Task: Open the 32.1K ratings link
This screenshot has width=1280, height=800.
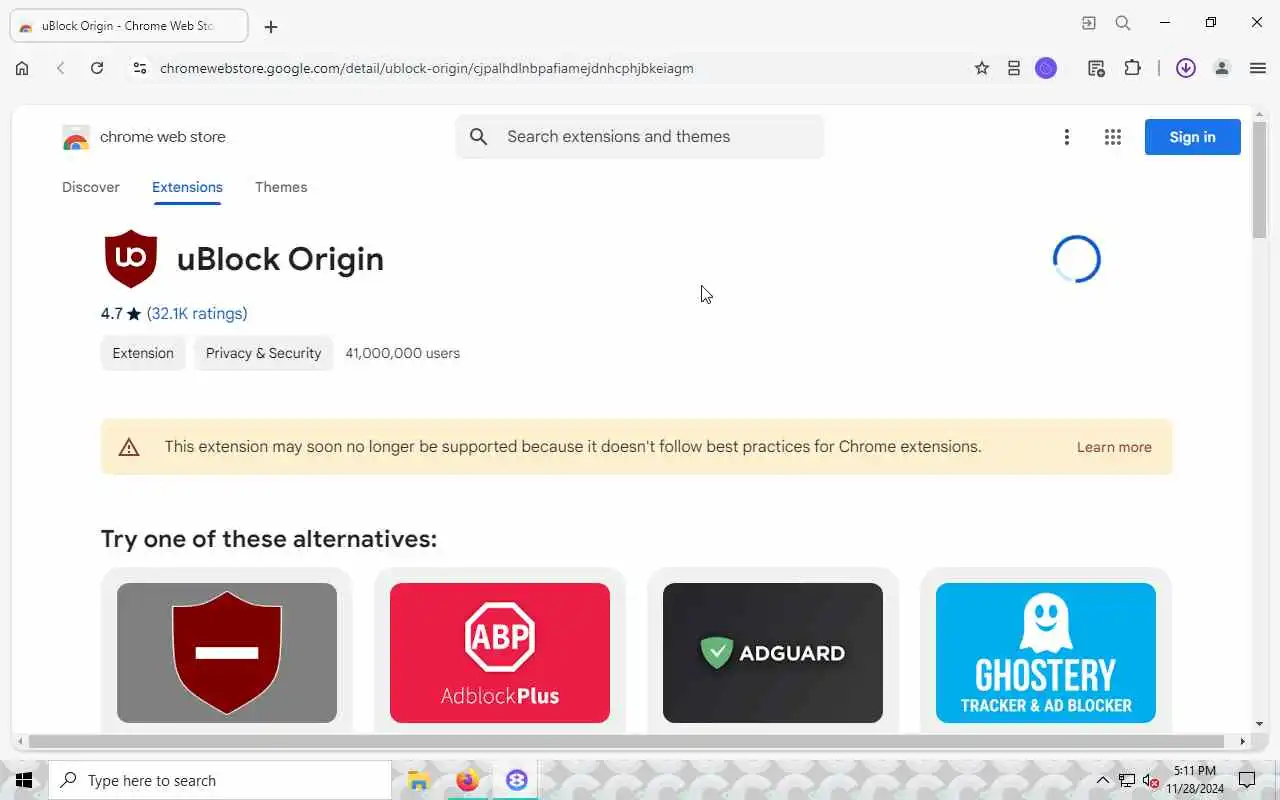Action: [197, 313]
